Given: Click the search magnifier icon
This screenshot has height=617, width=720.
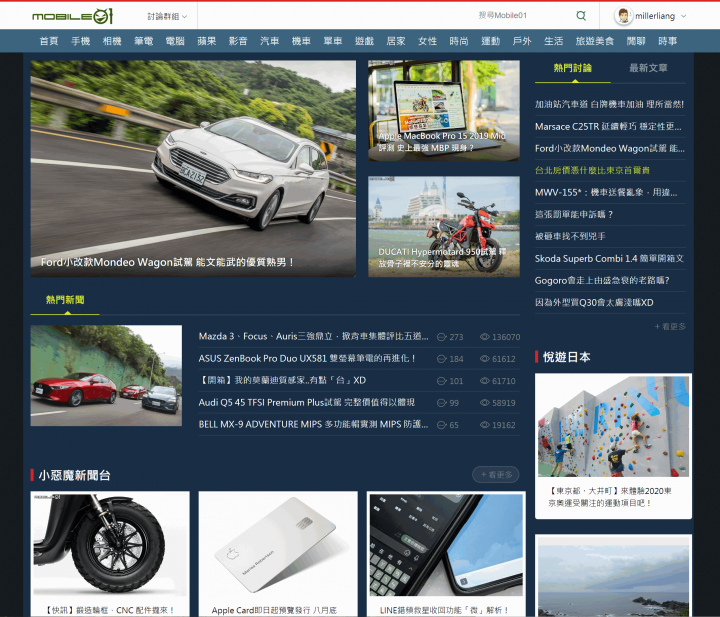Looking at the screenshot, I should [x=581, y=16].
